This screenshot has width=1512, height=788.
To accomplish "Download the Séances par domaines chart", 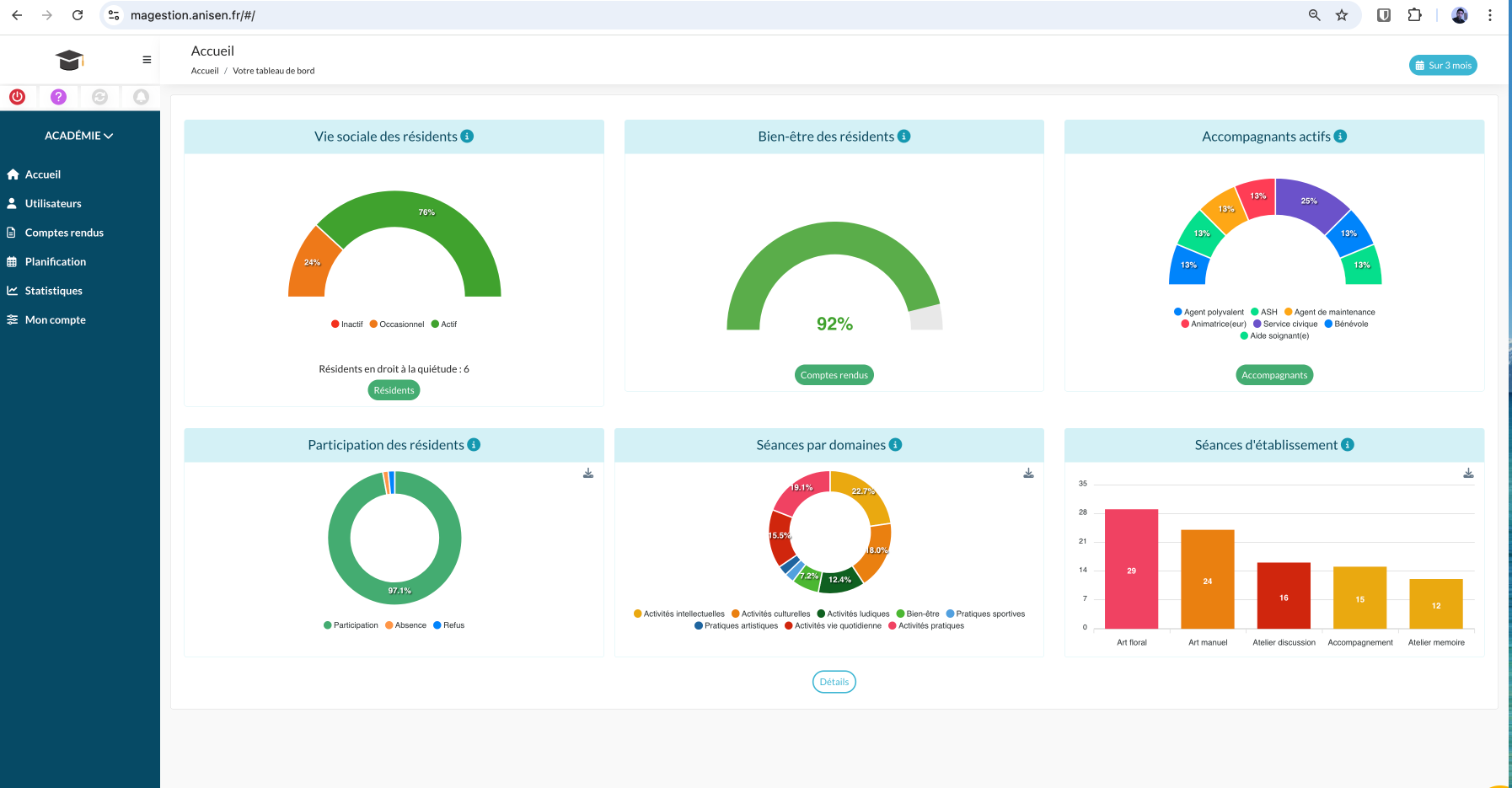I will [x=1028, y=474].
